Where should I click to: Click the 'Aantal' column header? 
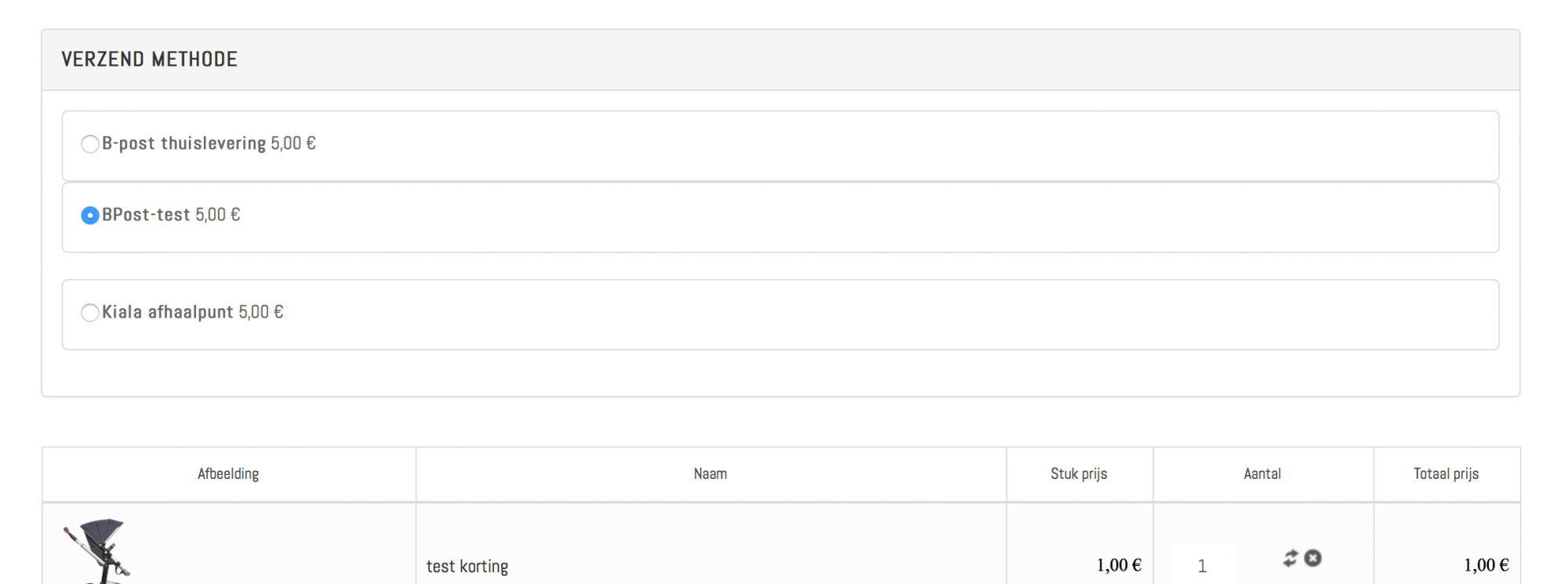(1262, 473)
